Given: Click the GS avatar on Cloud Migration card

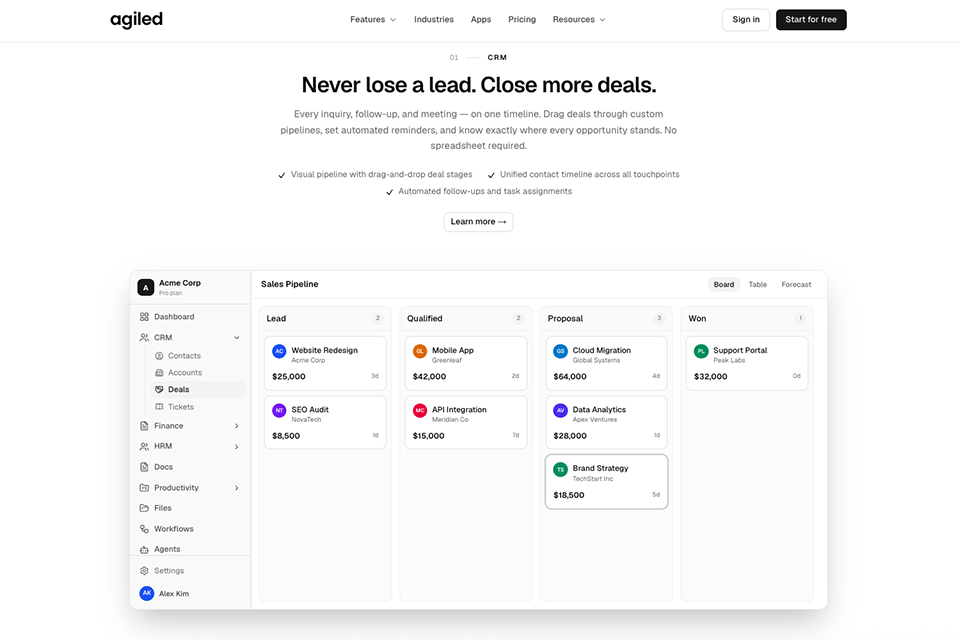Looking at the screenshot, I should 560,351.
